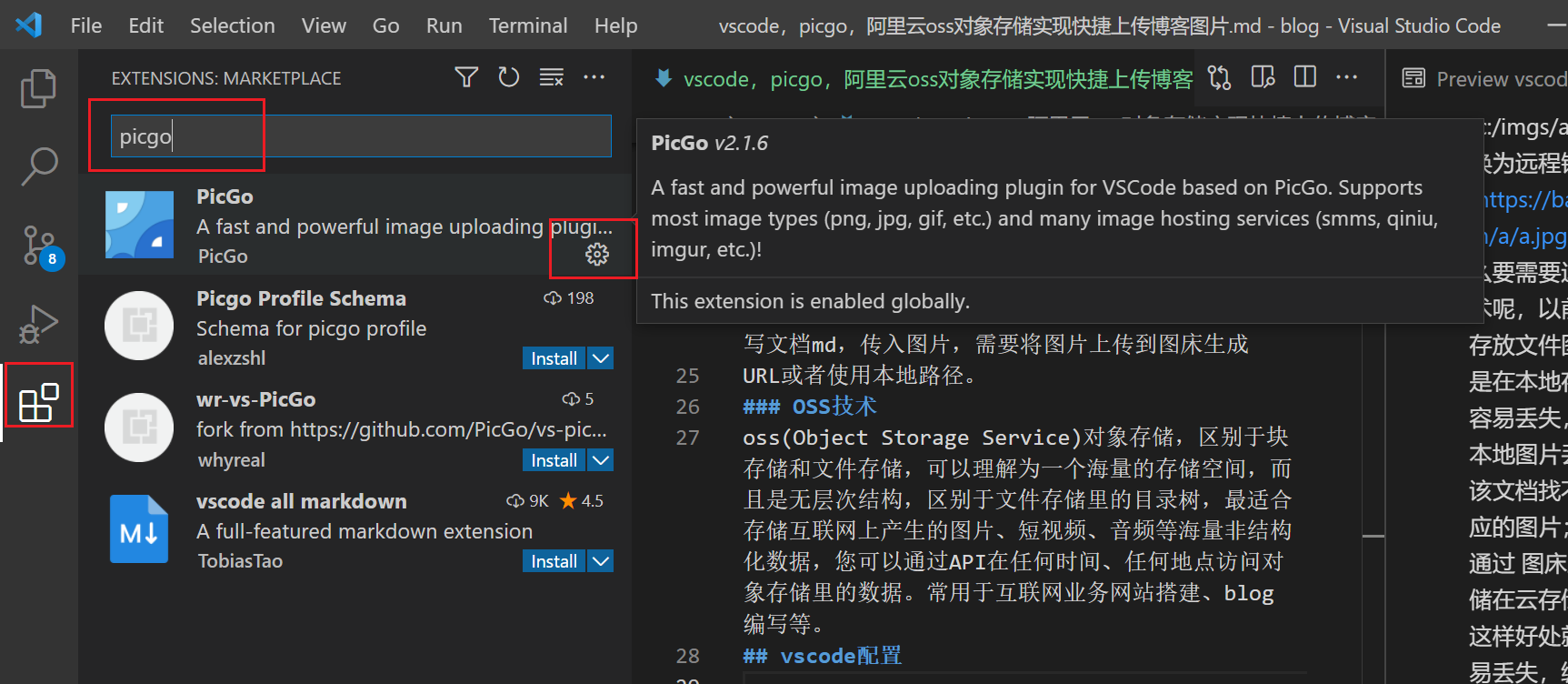Click the '### OSS技术' heading on line 26
Image resolution: width=1568 pixels, height=684 pixels.
(x=810, y=407)
